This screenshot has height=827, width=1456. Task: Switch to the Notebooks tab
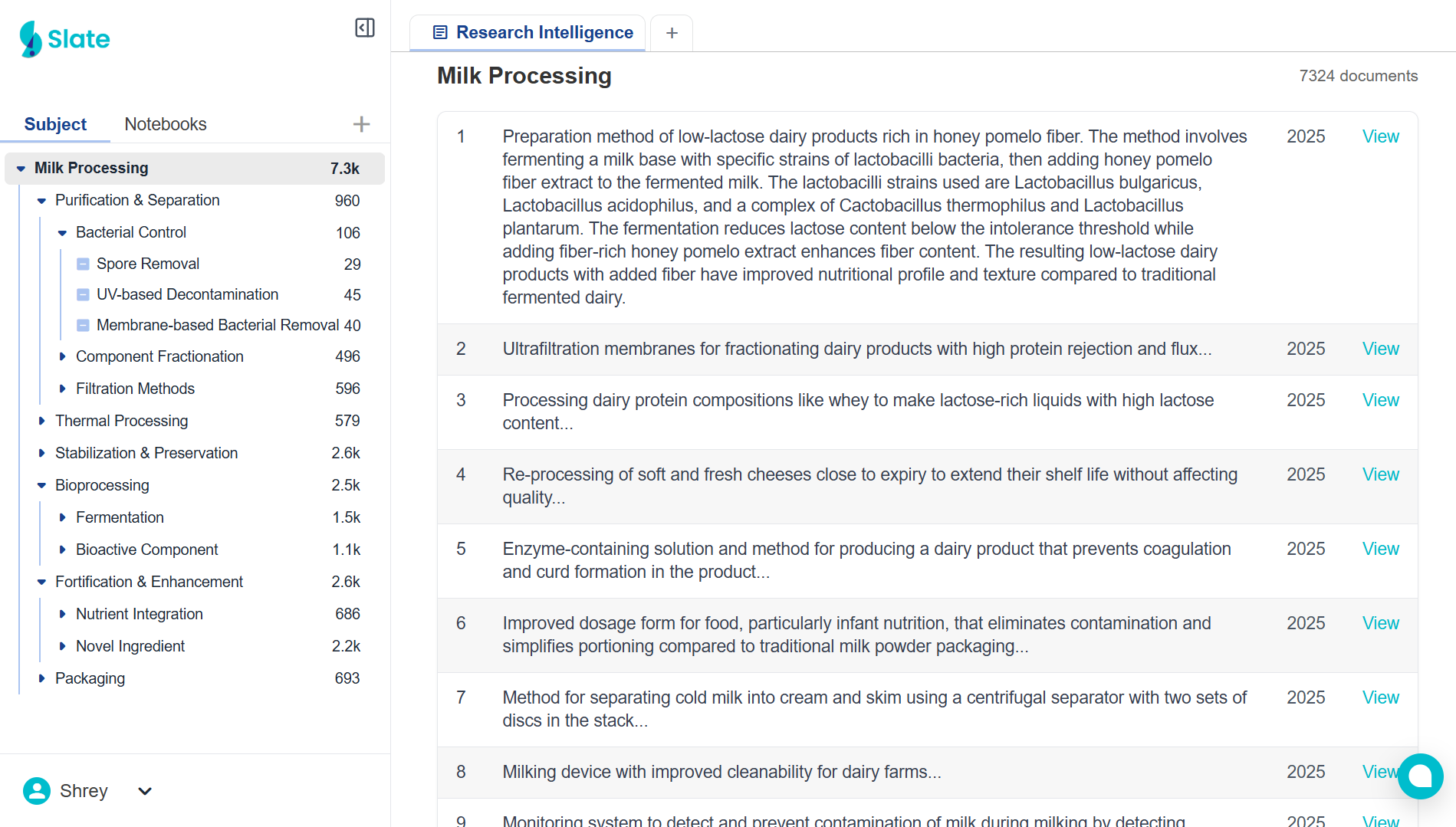point(166,124)
